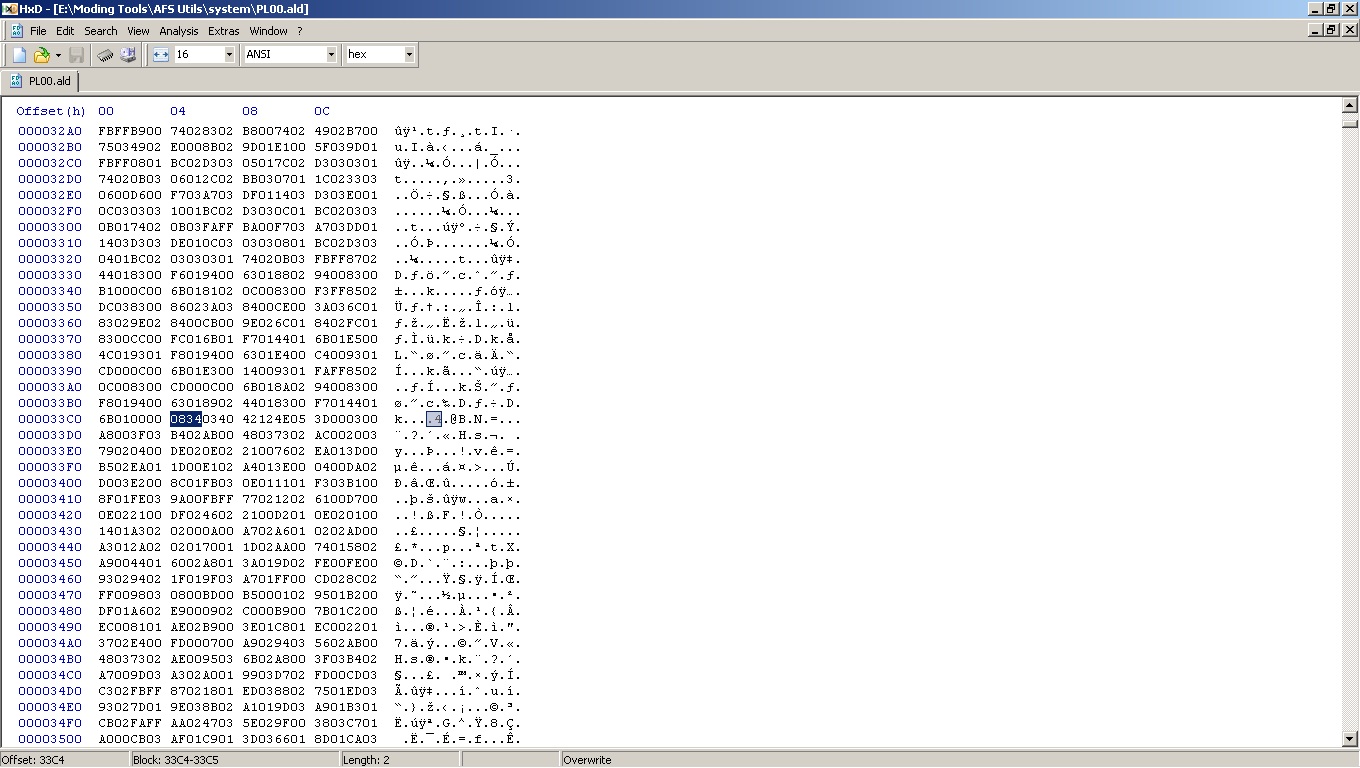This screenshot has width=1360, height=768.
Task: Click hex group F6019400 in row 00003330
Action: click(x=202, y=275)
